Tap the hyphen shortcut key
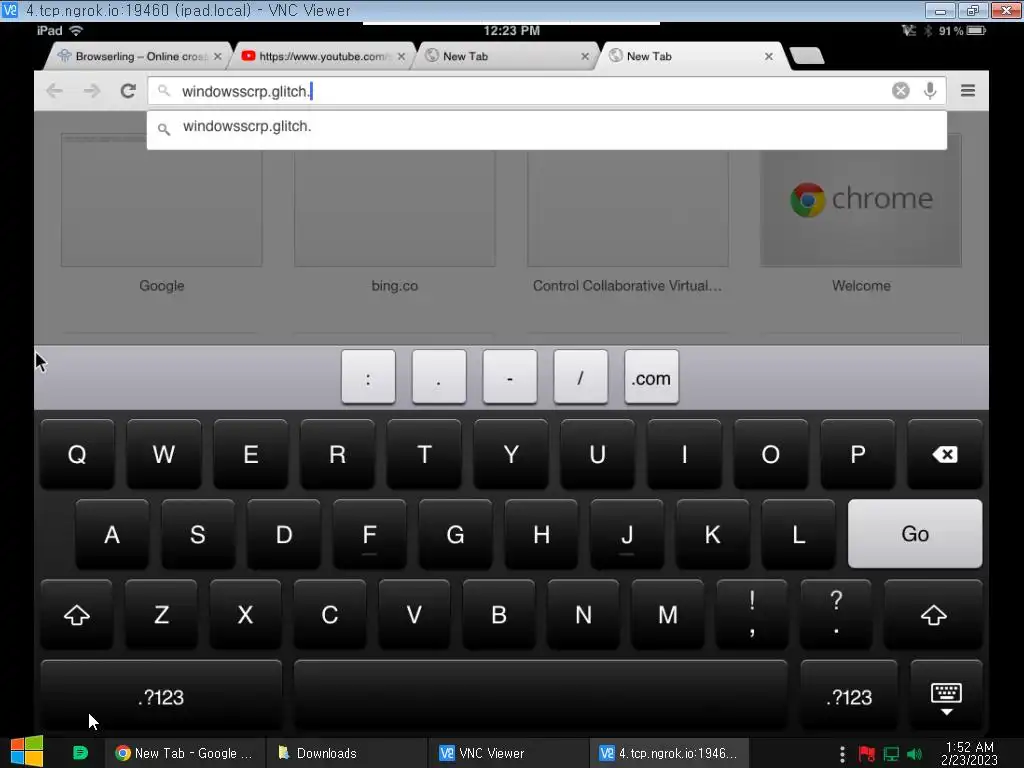 [x=510, y=377]
